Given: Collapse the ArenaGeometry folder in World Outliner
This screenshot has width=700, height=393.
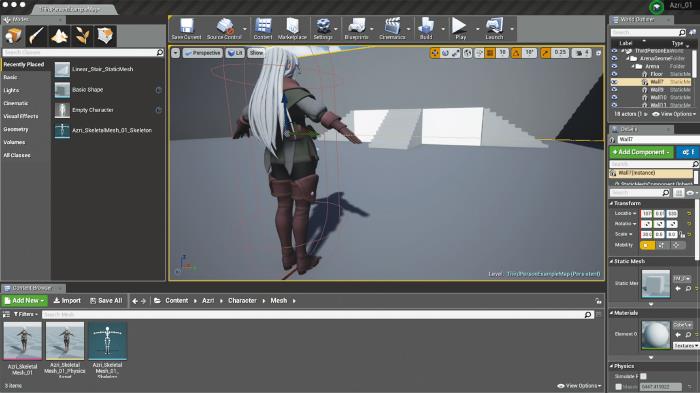Looking at the screenshot, I should [628, 59].
